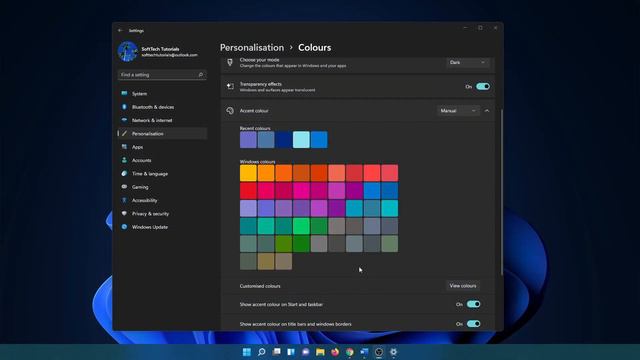Choose the bright green Windows colour swatch
Viewport: 640px width, 360px height.
tap(301, 226)
